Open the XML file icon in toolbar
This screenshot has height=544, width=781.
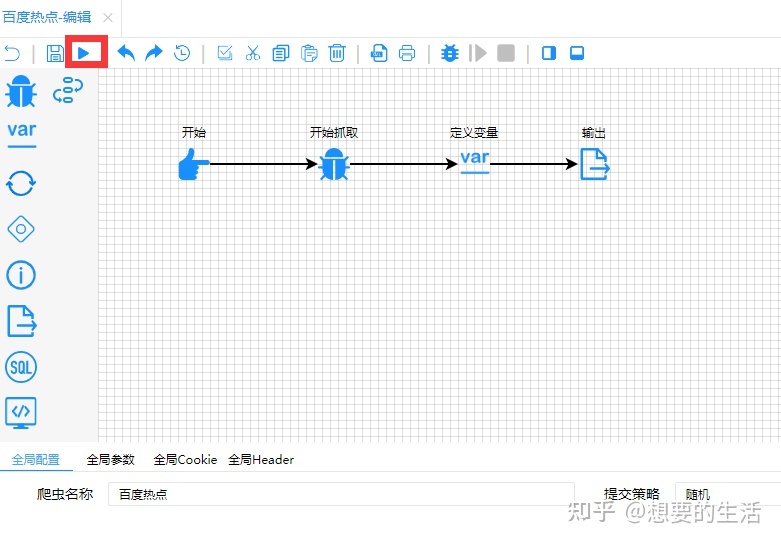(x=379, y=53)
